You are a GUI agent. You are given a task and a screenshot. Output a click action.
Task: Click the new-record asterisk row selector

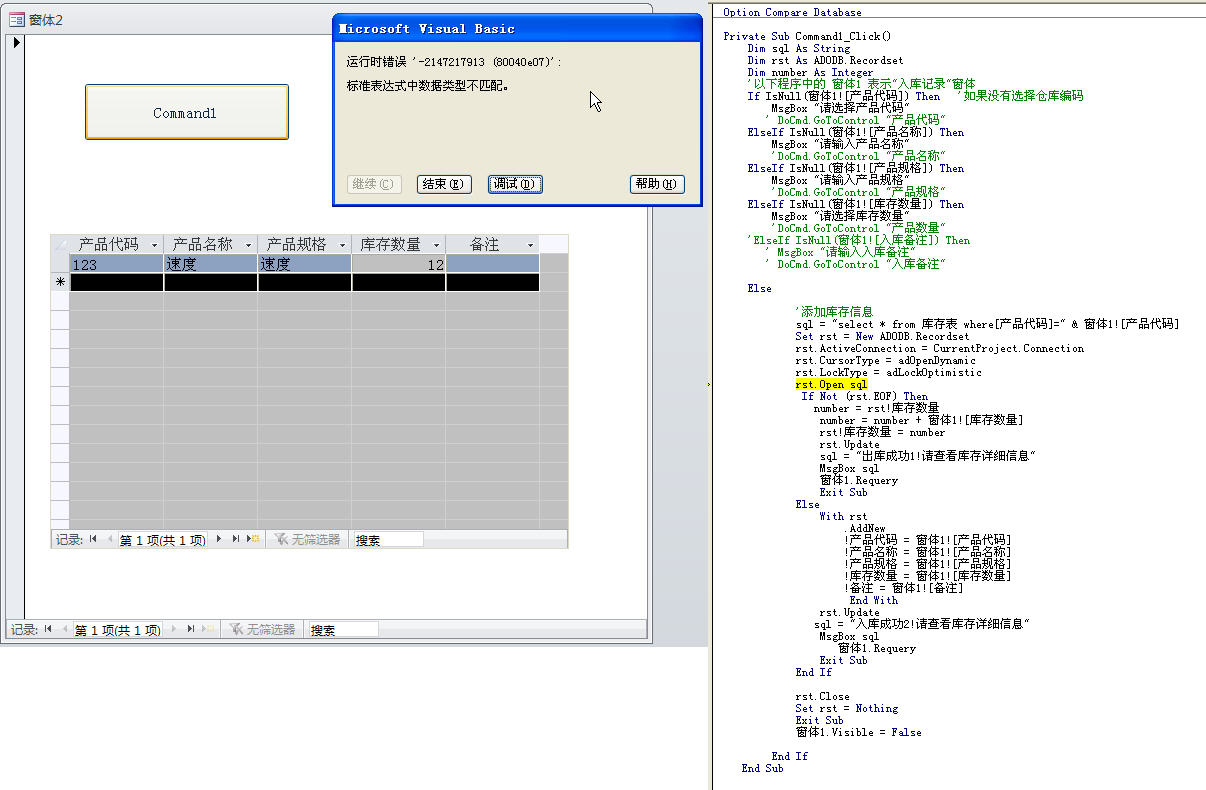(60, 282)
